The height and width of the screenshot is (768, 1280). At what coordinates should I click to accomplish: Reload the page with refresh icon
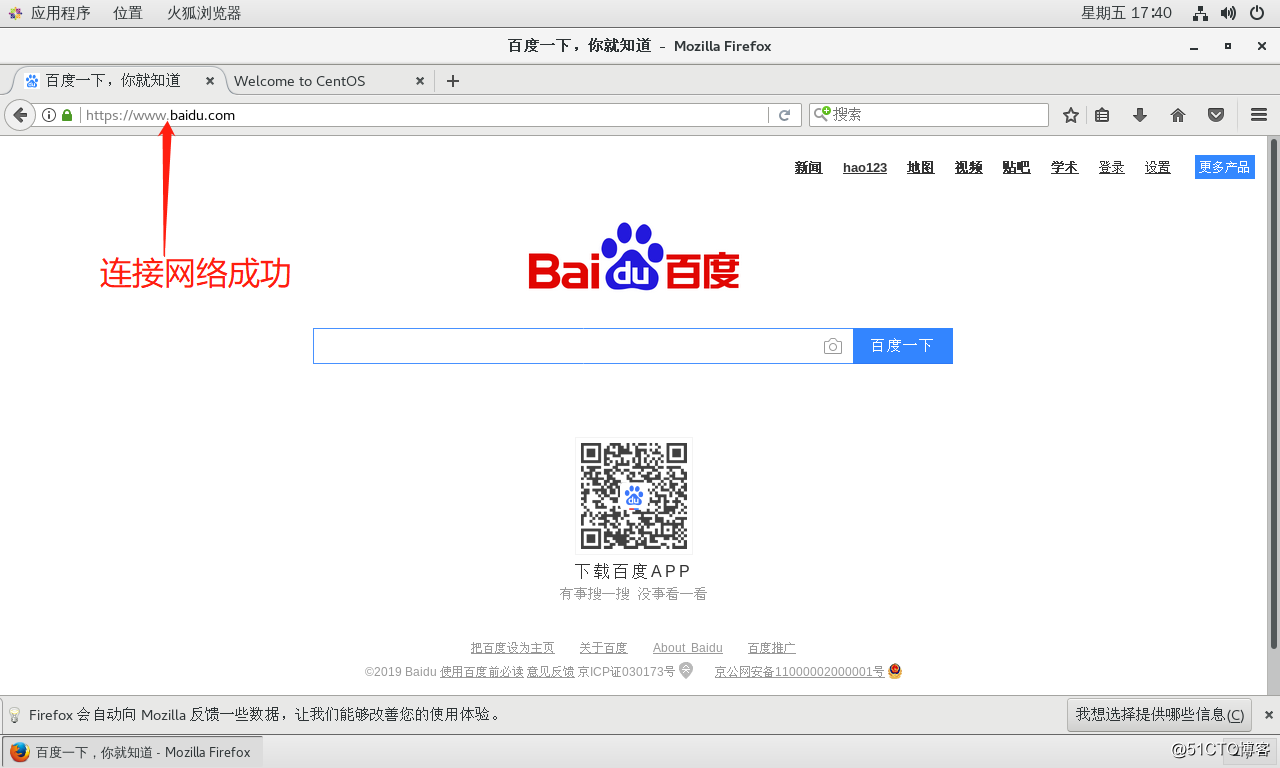[785, 115]
